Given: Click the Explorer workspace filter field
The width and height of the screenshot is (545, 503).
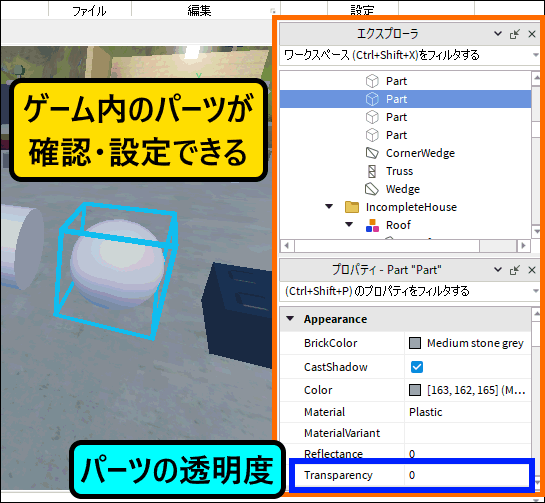Looking at the screenshot, I should pos(409,55).
